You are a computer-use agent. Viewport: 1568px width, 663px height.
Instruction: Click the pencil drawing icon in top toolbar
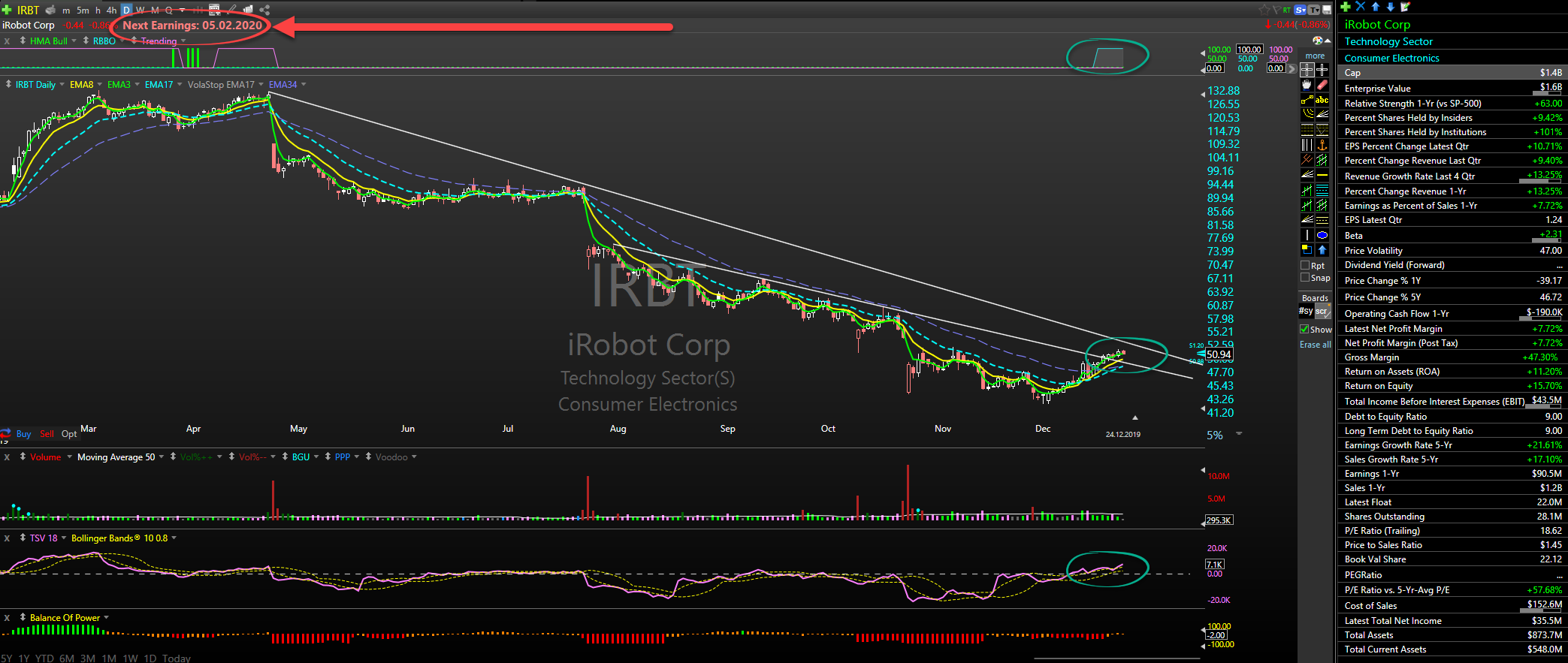coord(231,10)
